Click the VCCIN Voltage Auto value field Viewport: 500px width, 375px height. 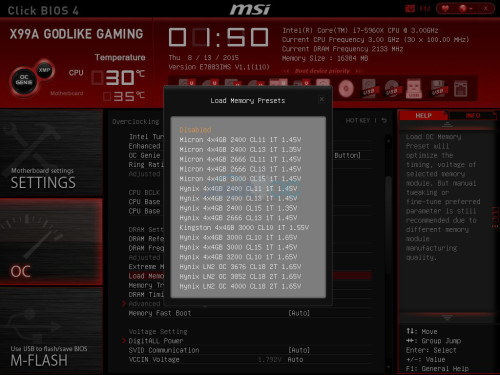tap(295, 359)
